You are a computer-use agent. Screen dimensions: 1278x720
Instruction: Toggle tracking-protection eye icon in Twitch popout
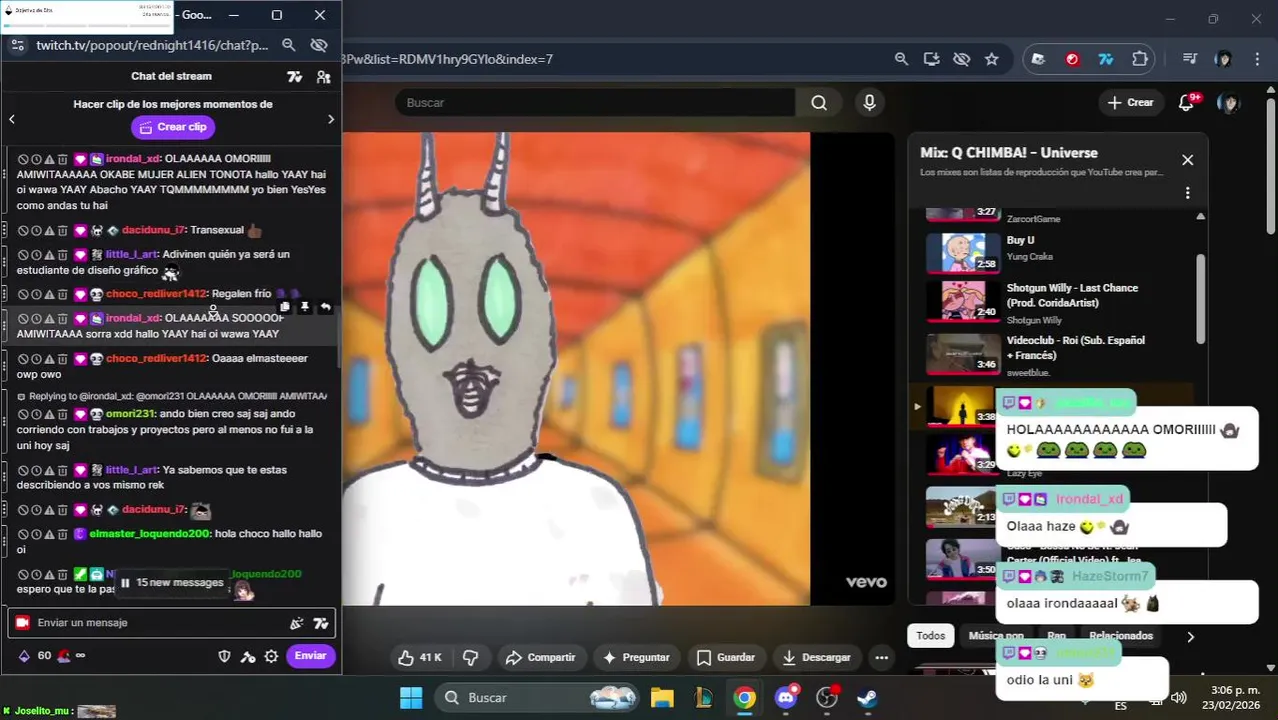pyautogui.click(x=319, y=45)
